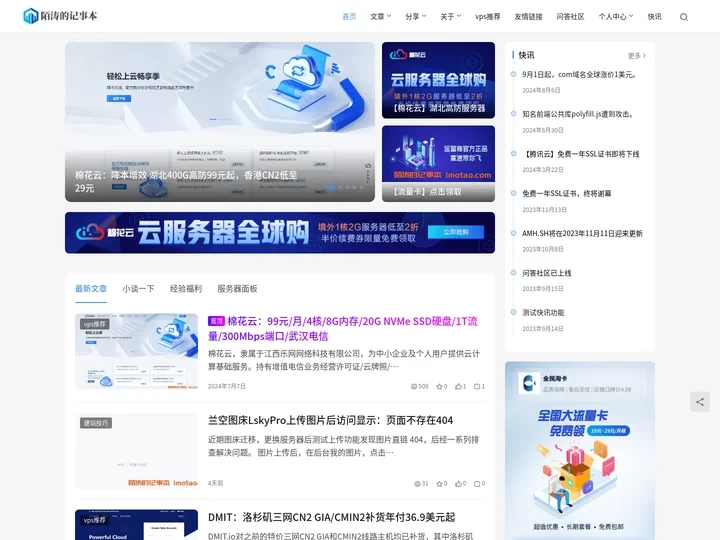Click views icon on 兰空图床 article
Screen dimensions: 720x540
[421, 484]
